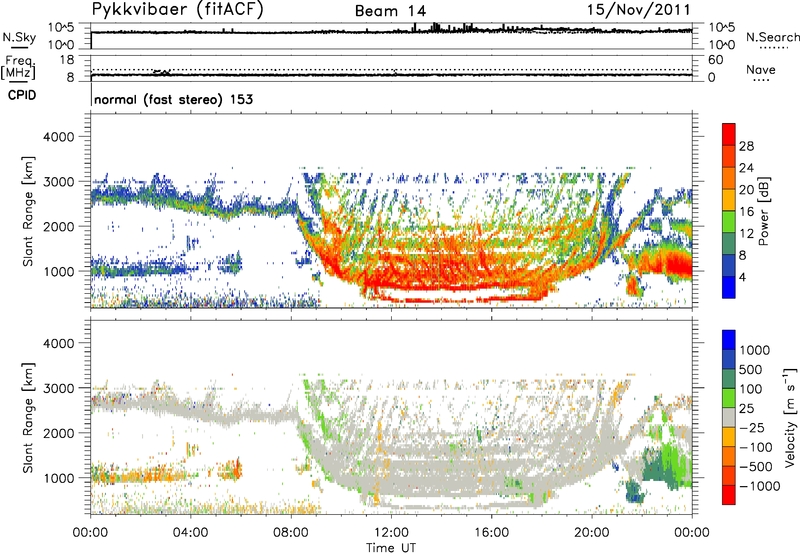Screen dimensions: 800x554
Task: Click the 'N.Search' legend label
Action: point(773,37)
